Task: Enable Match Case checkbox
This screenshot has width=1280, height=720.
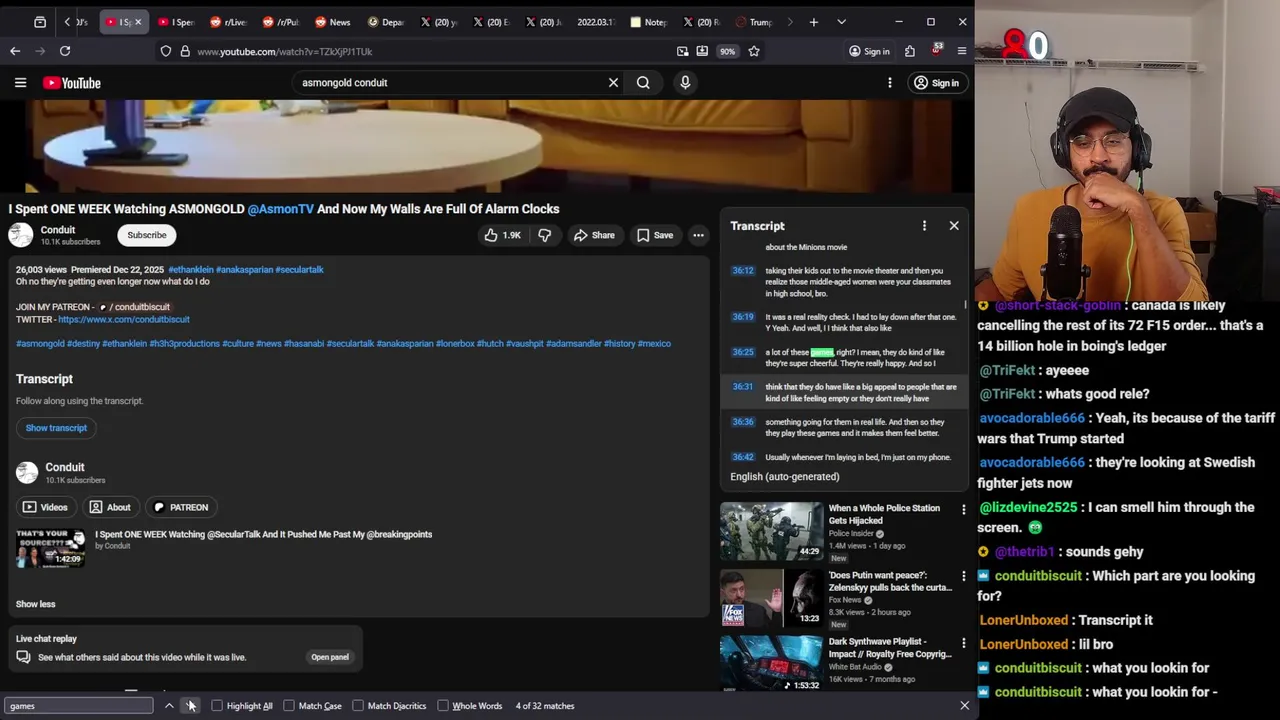Action: pos(289,706)
